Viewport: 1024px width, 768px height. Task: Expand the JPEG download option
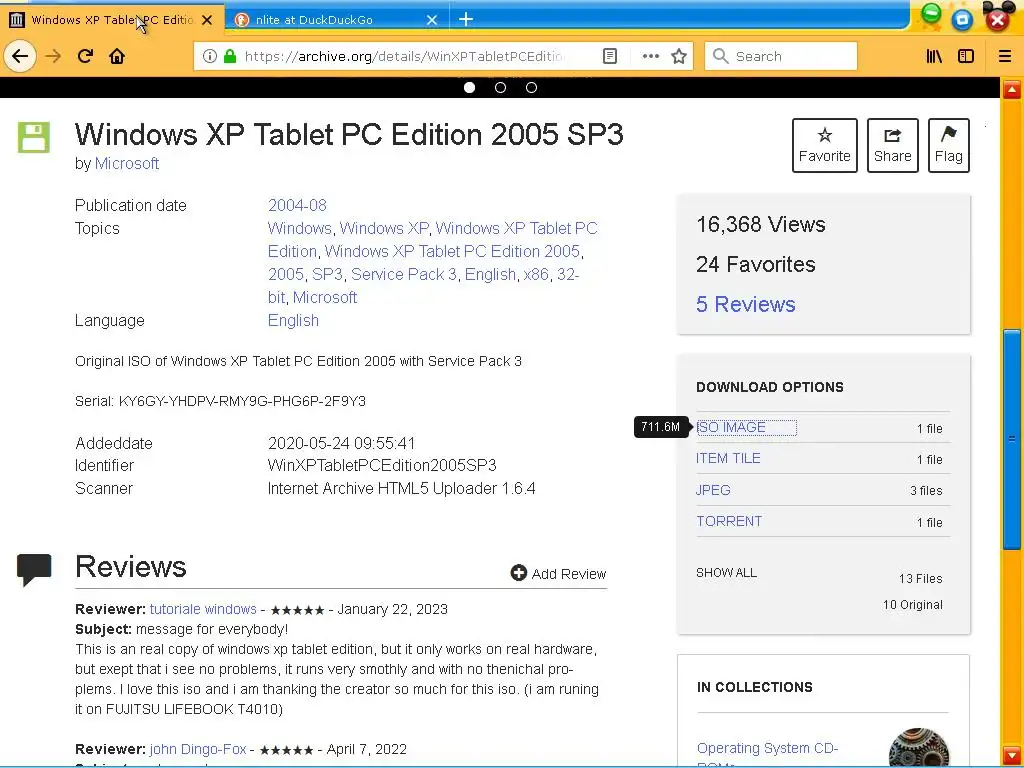(713, 490)
